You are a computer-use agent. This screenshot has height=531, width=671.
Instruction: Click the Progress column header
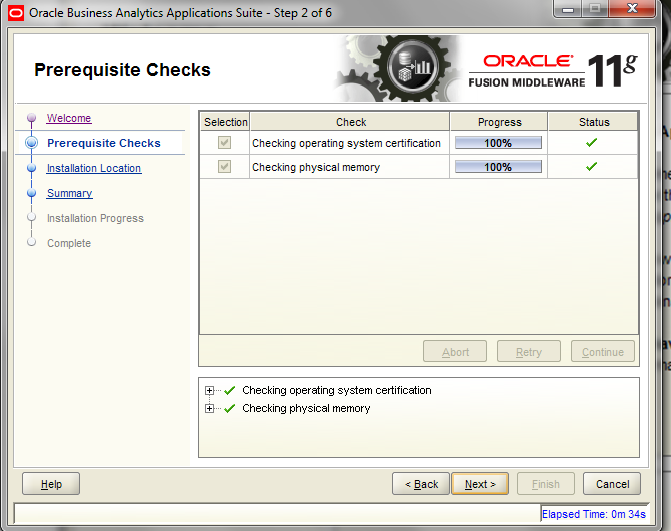pyautogui.click(x=499, y=122)
